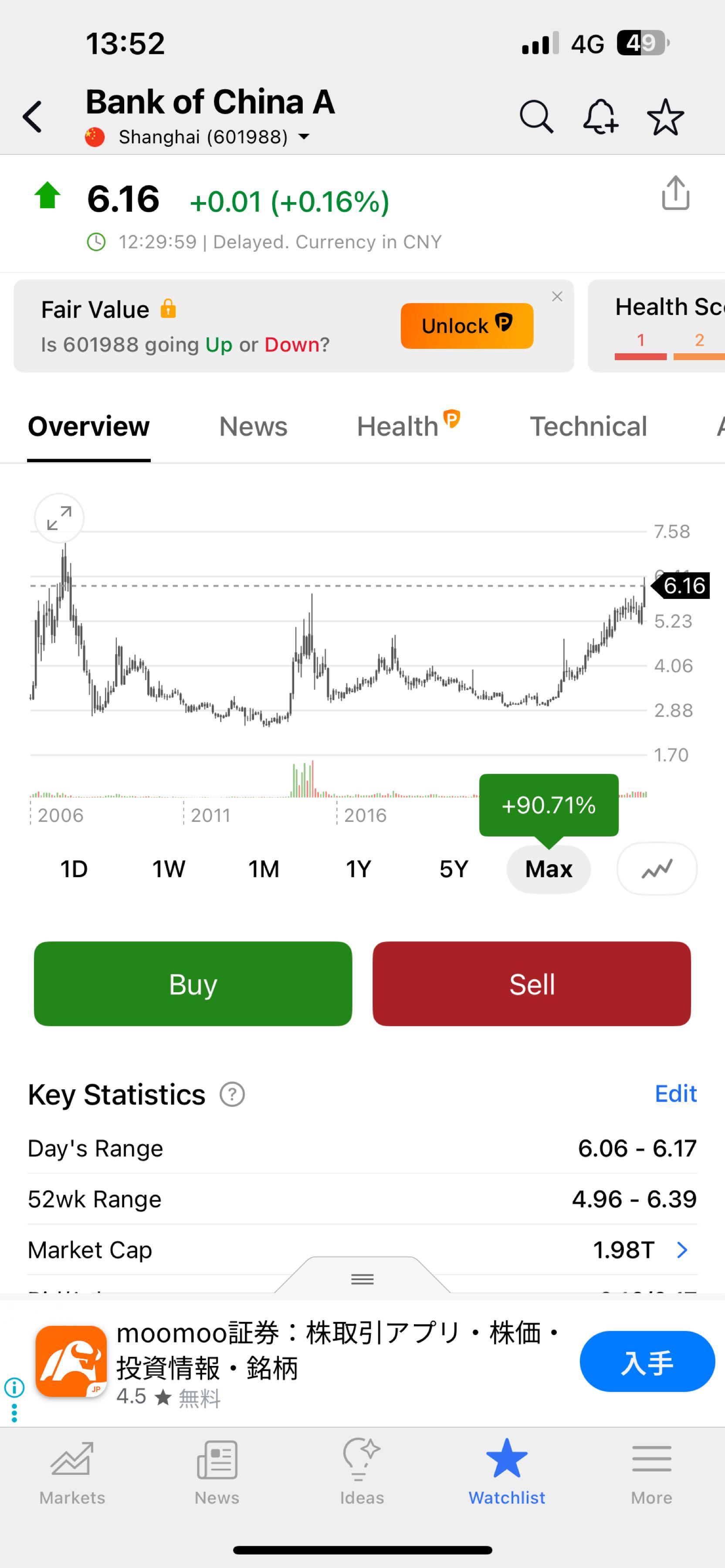Expand chart to fullscreen
Image resolution: width=725 pixels, height=1568 pixels.
pos(59,518)
